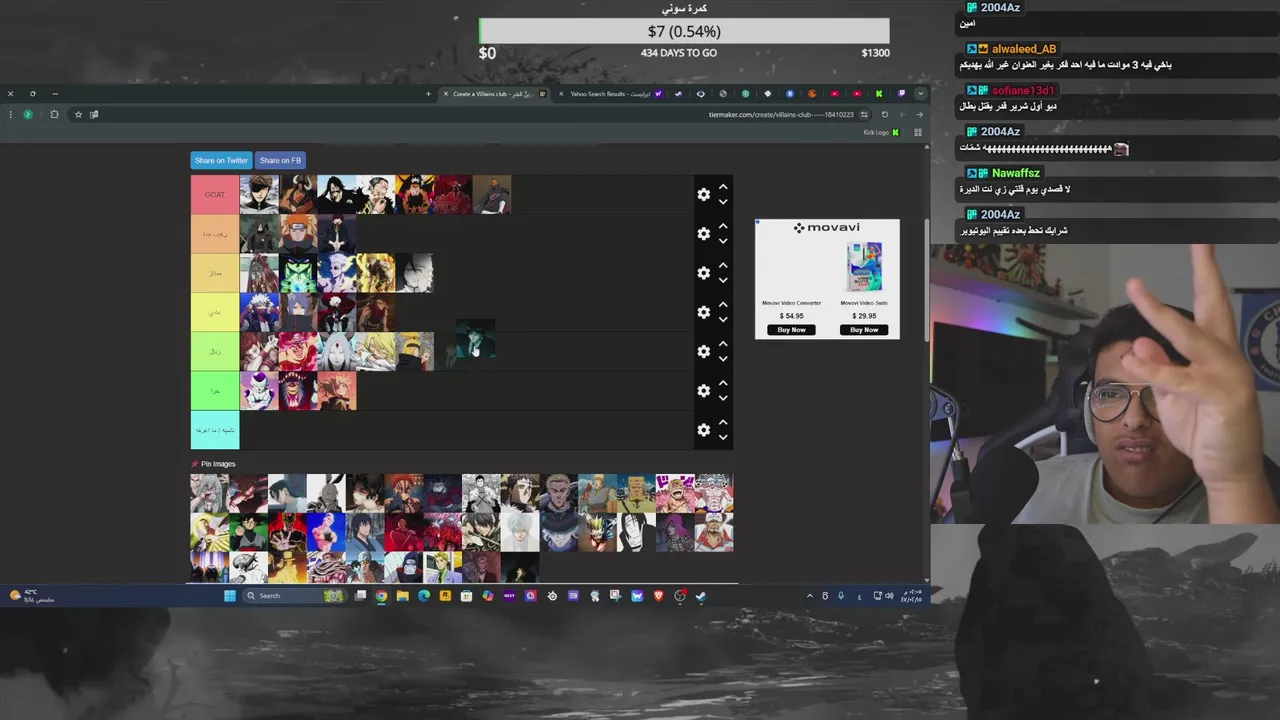Image resolution: width=1280 pixels, height=720 pixels.
Task: Move the cyan bottom tier row up
Action: (x=723, y=422)
